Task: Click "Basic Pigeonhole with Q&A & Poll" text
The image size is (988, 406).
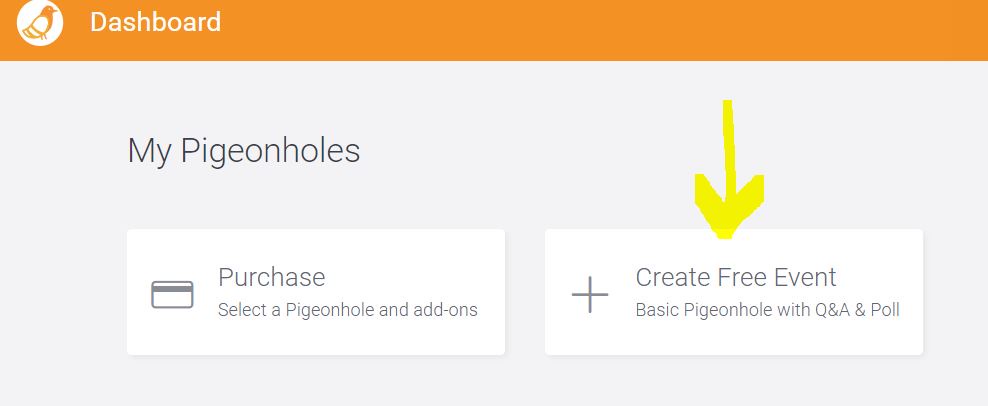Action: click(767, 310)
